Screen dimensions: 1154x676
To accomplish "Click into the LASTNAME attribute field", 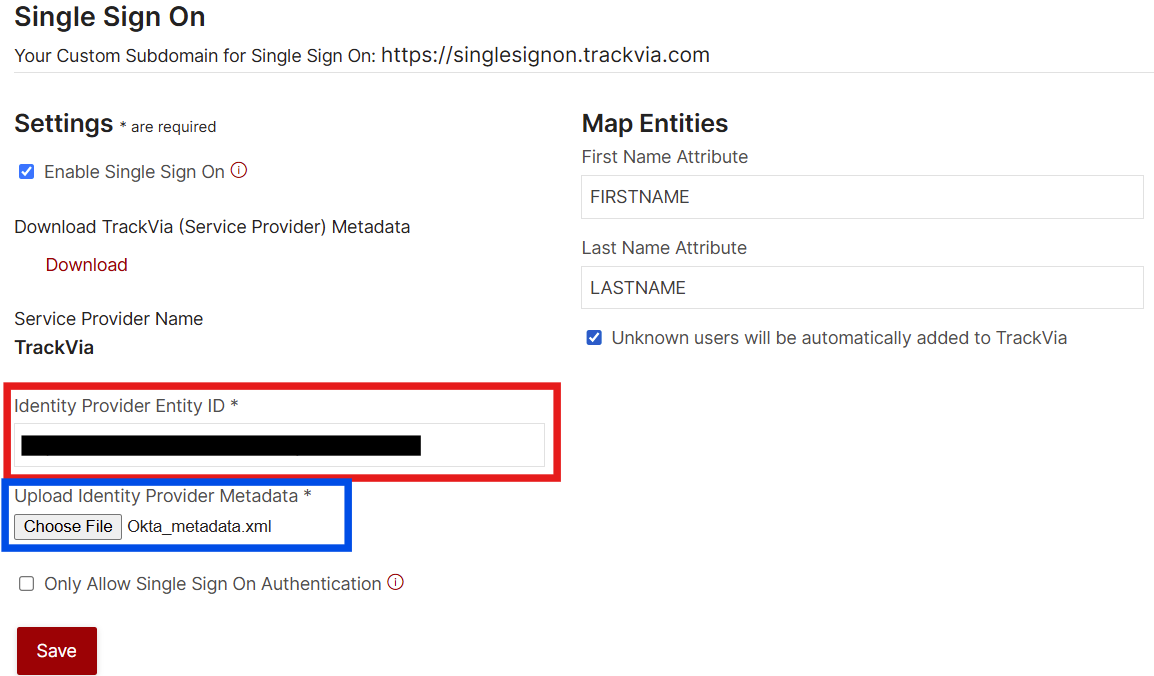I will click(x=862, y=288).
